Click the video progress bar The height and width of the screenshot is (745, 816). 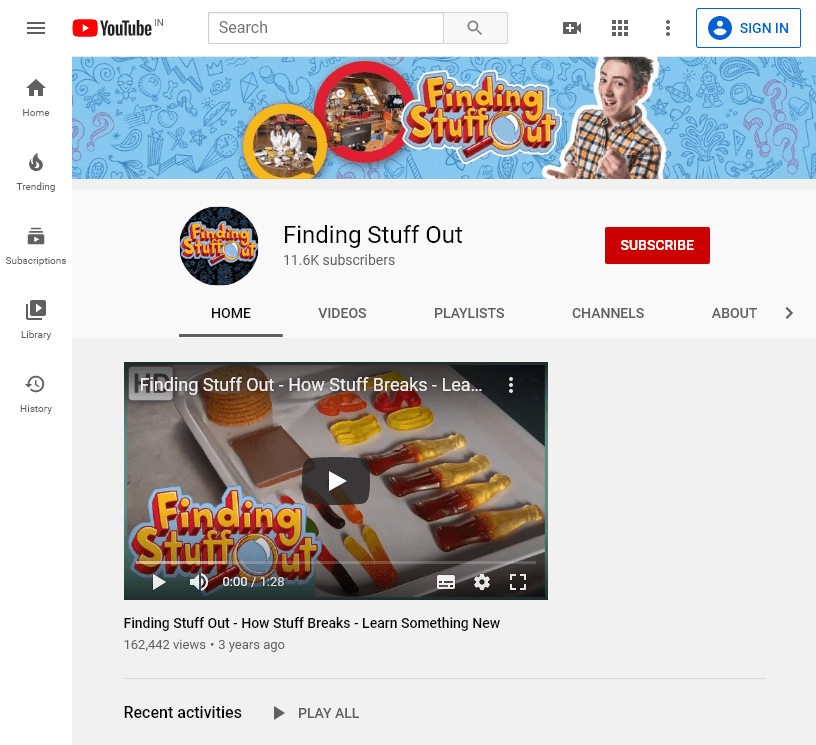(x=336, y=562)
